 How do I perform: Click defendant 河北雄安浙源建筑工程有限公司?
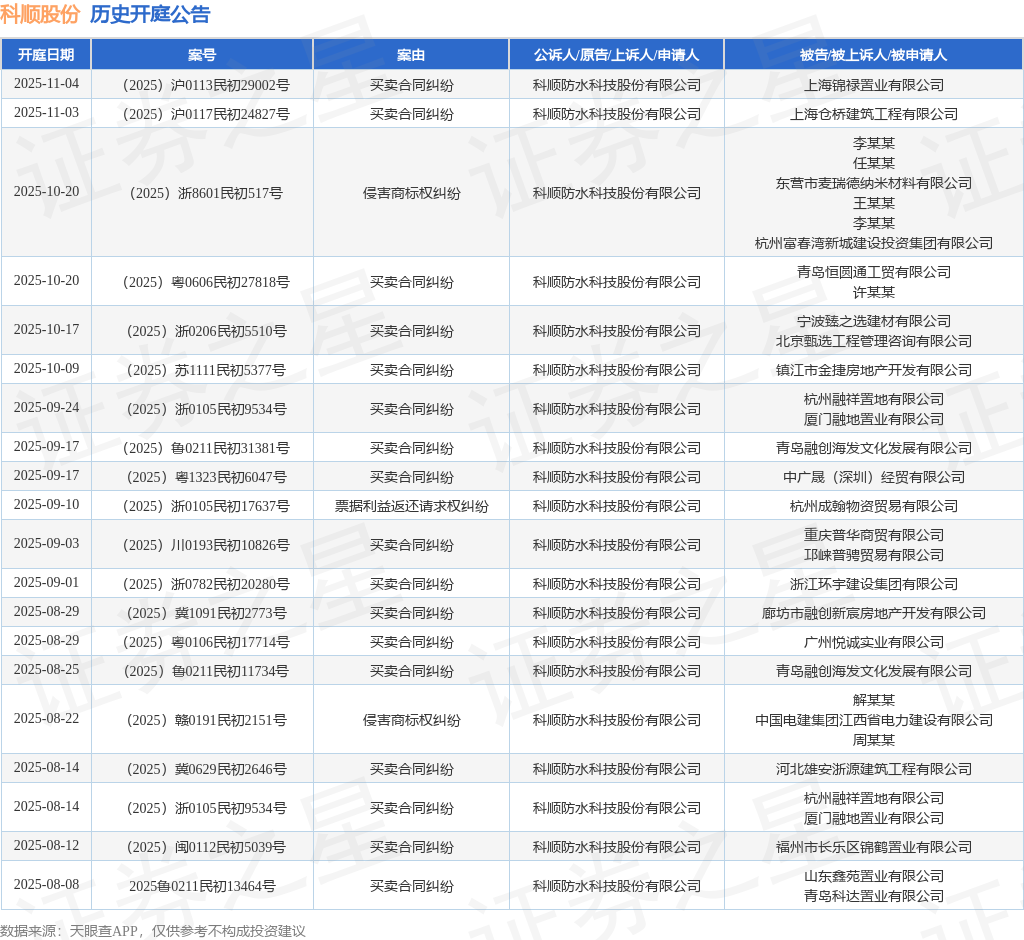[874, 769]
